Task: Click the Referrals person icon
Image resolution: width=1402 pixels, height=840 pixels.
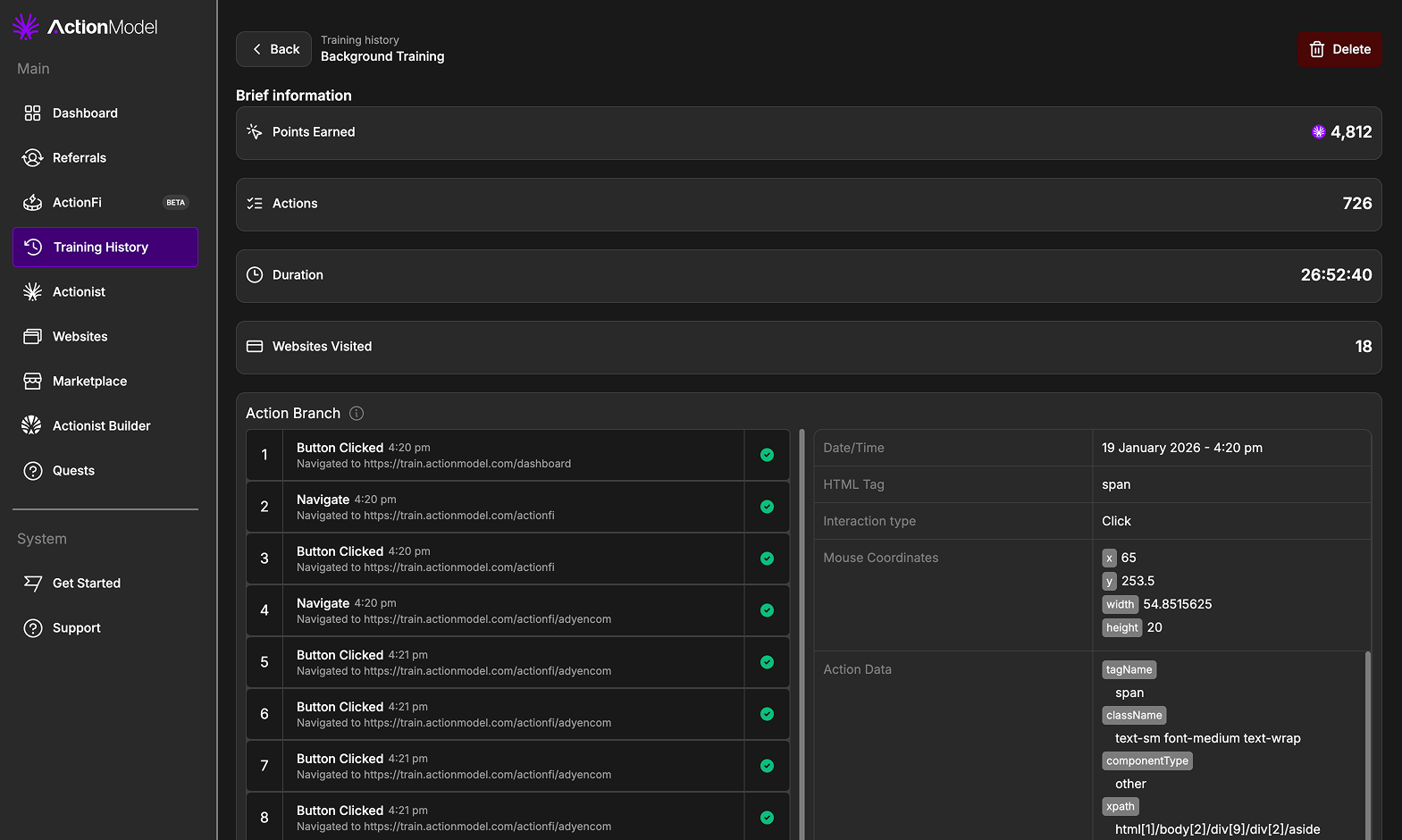Action: pos(32,157)
